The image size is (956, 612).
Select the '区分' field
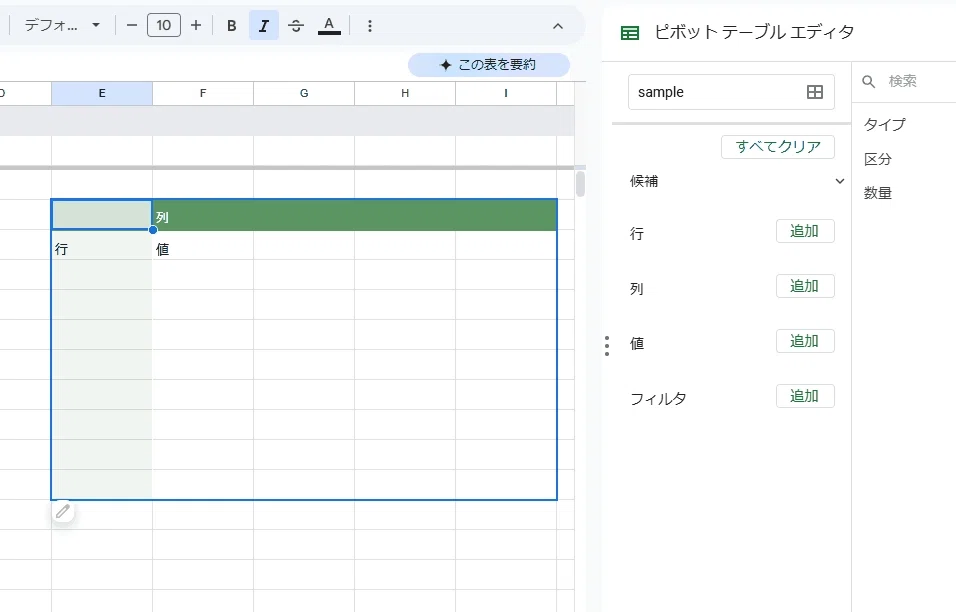click(878, 159)
